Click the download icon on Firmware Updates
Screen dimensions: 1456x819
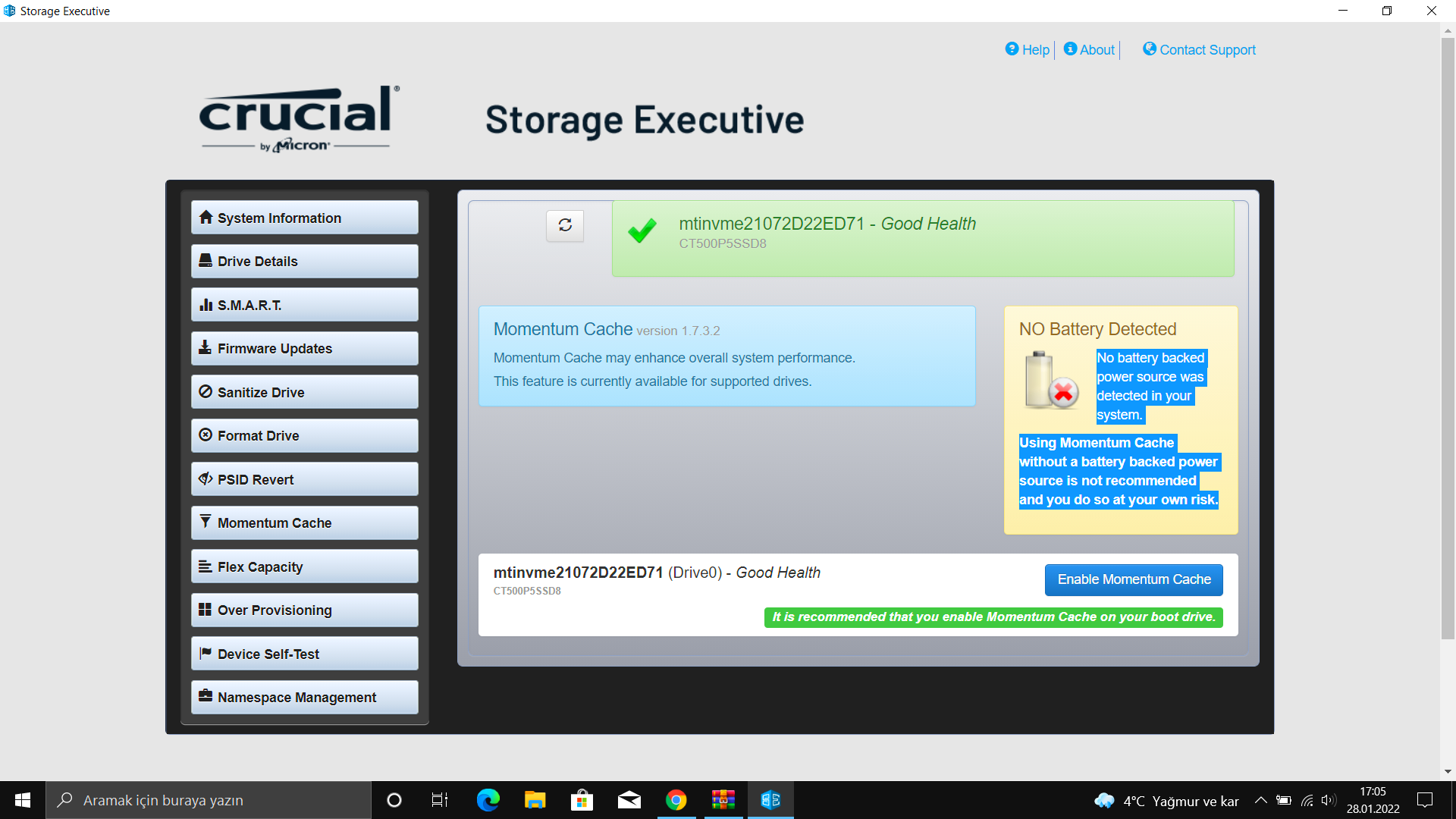click(x=205, y=348)
